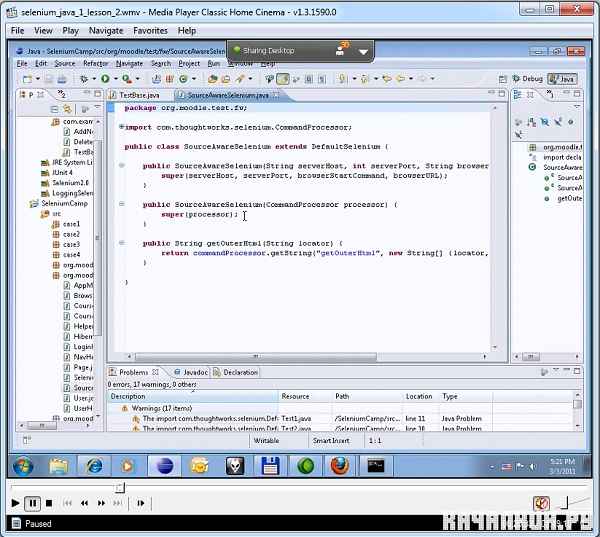The height and width of the screenshot is (537, 600).
Task: Open Sharing Desktop dropdown arrow
Action: pyautogui.click(x=363, y=52)
